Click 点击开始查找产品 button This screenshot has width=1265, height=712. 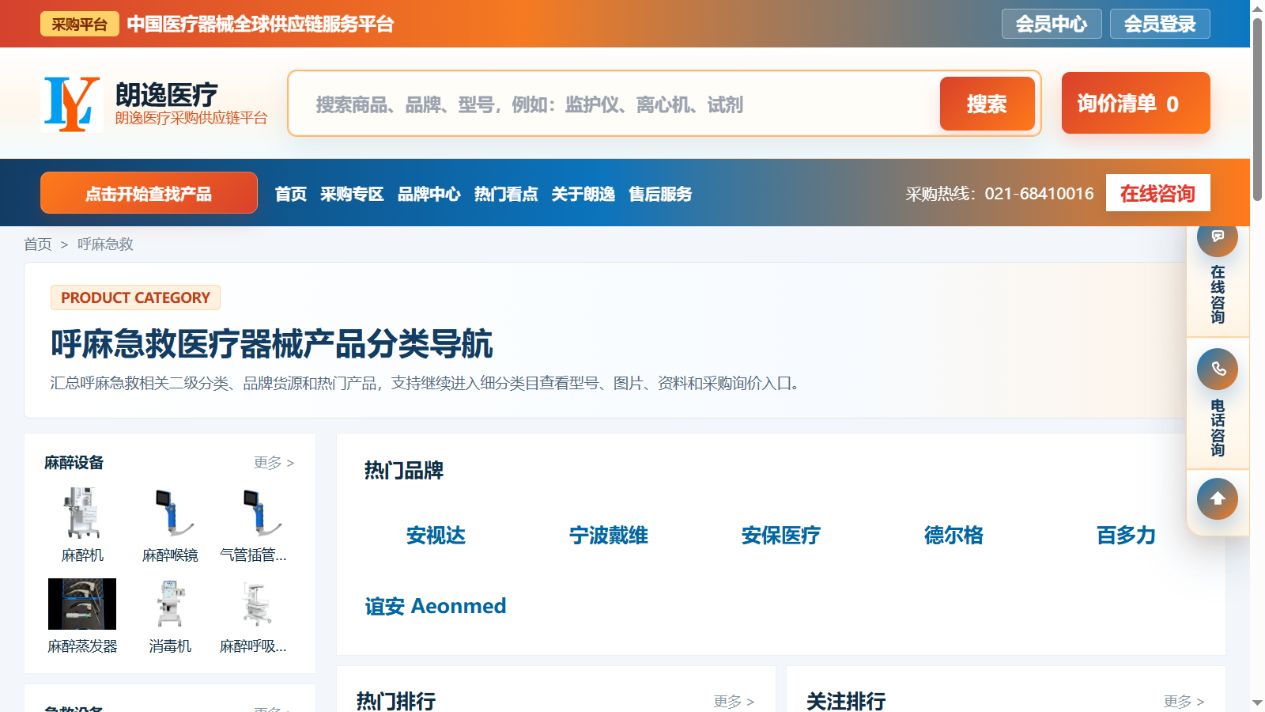click(x=149, y=193)
